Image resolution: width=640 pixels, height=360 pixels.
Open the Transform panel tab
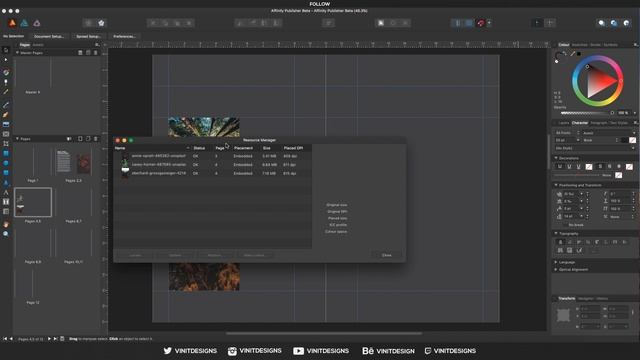(567, 298)
